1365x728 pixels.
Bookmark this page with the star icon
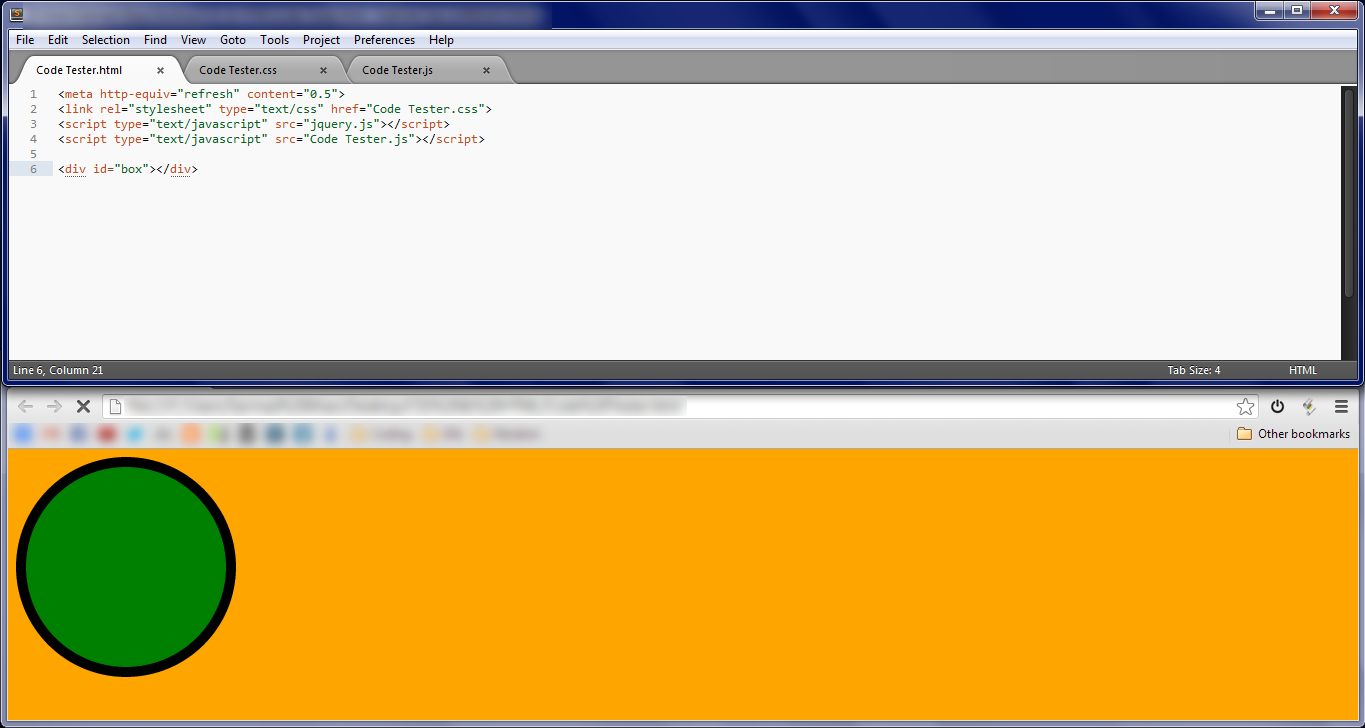coord(1245,406)
